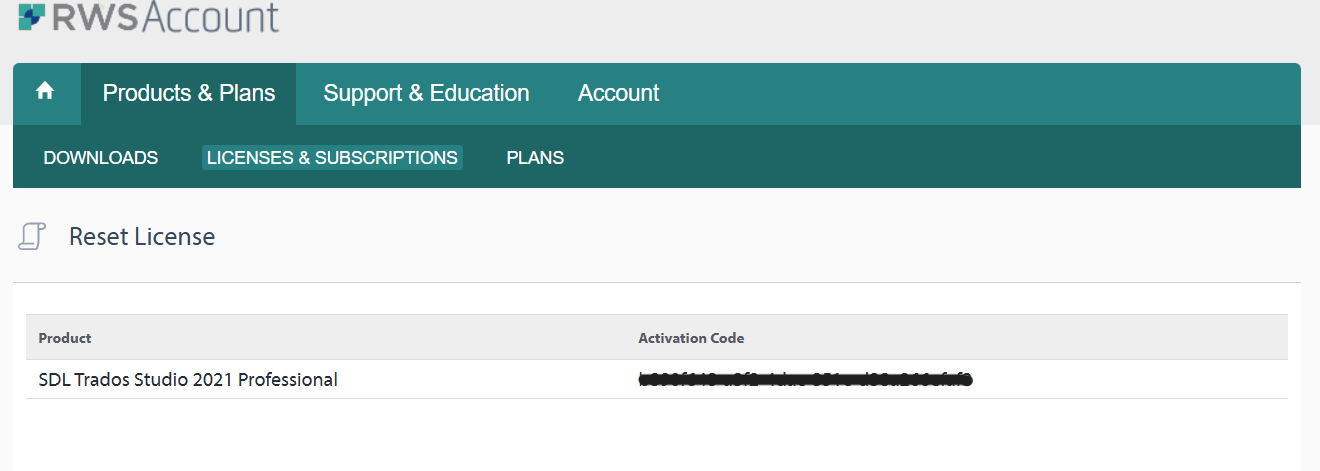Open the Products & Plans tab
The height and width of the screenshot is (471, 1320).
[x=189, y=94]
